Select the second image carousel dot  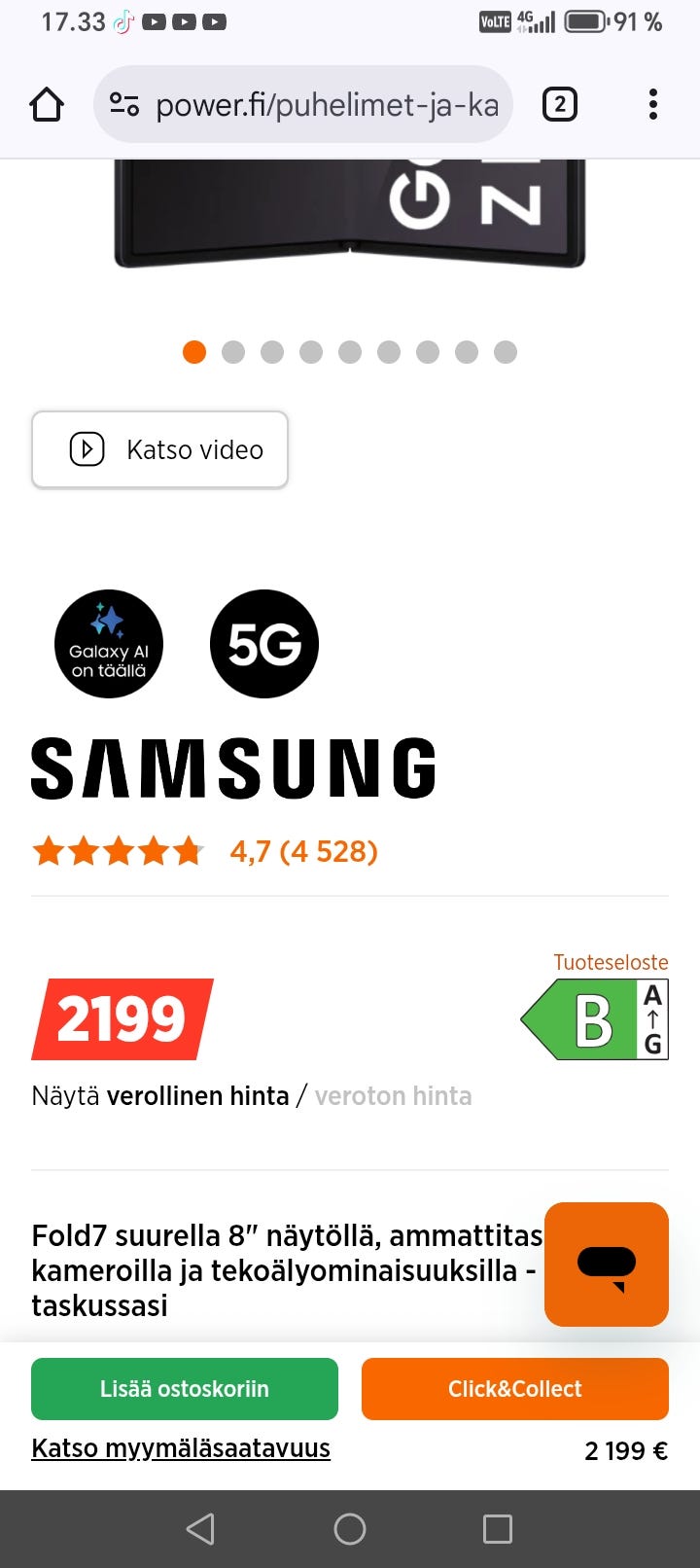click(x=233, y=352)
